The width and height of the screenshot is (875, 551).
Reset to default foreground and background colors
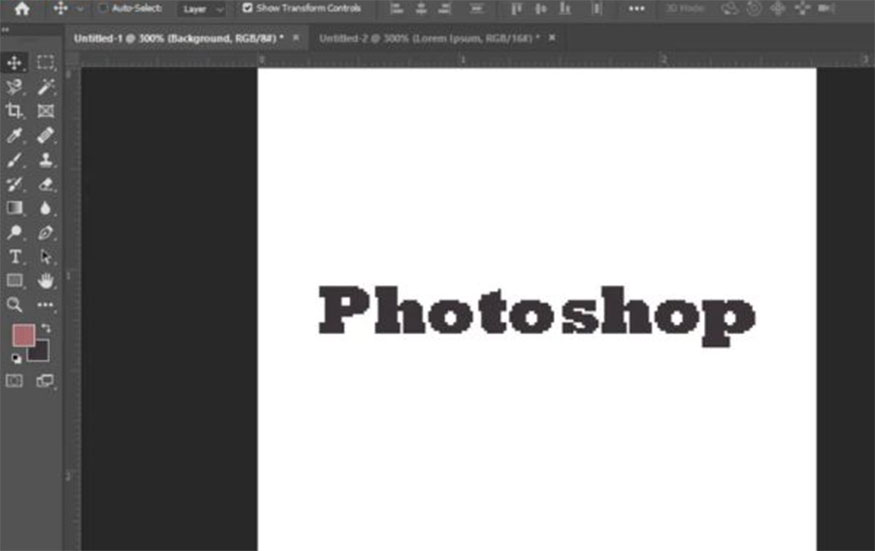click(16, 358)
